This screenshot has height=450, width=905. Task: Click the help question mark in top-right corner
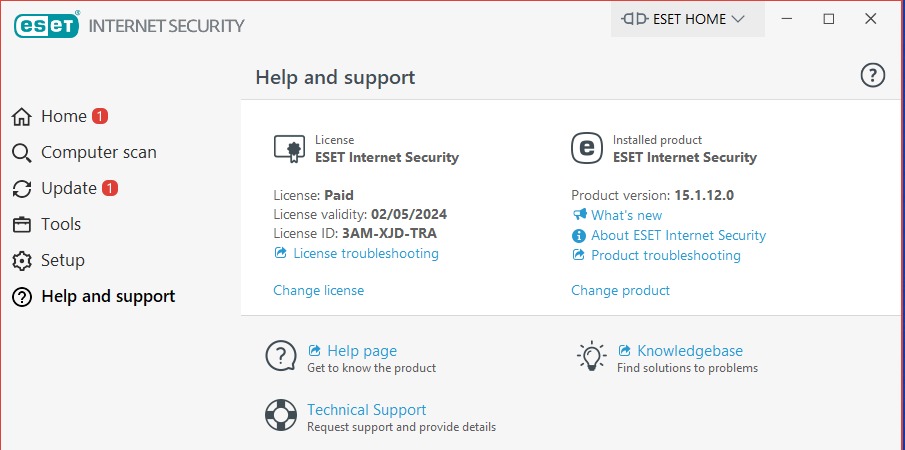pyautogui.click(x=873, y=76)
